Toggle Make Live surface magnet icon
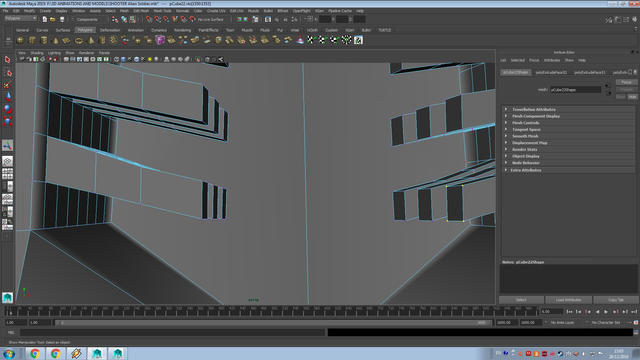 click(x=192, y=19)
